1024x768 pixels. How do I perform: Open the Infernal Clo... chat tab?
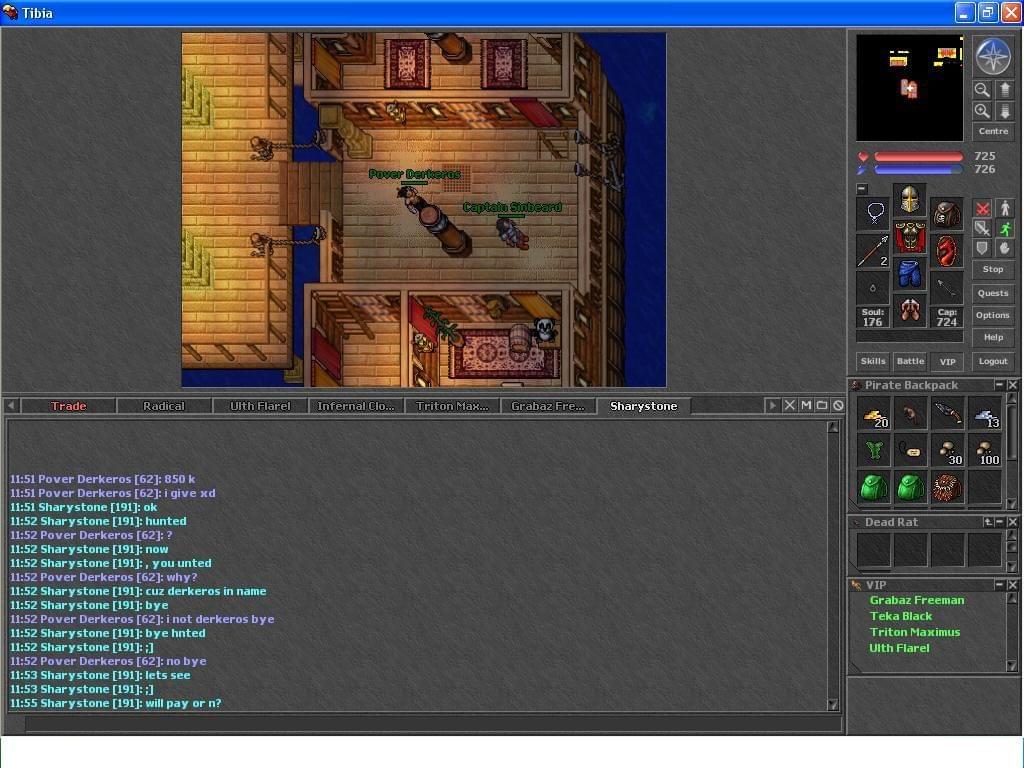(x=356, y=406)
